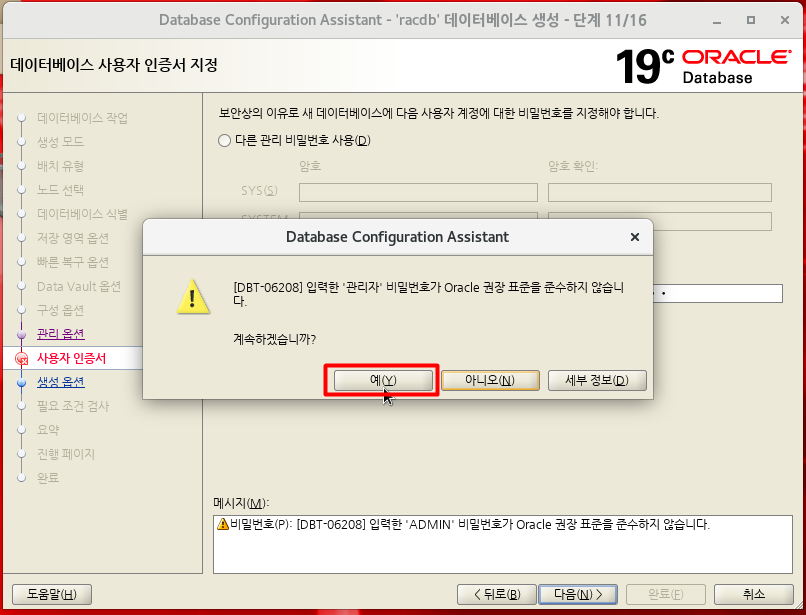806x615 pixels.
Task: Click the 진행 페이지 step
Action: (x=66, y=454)
